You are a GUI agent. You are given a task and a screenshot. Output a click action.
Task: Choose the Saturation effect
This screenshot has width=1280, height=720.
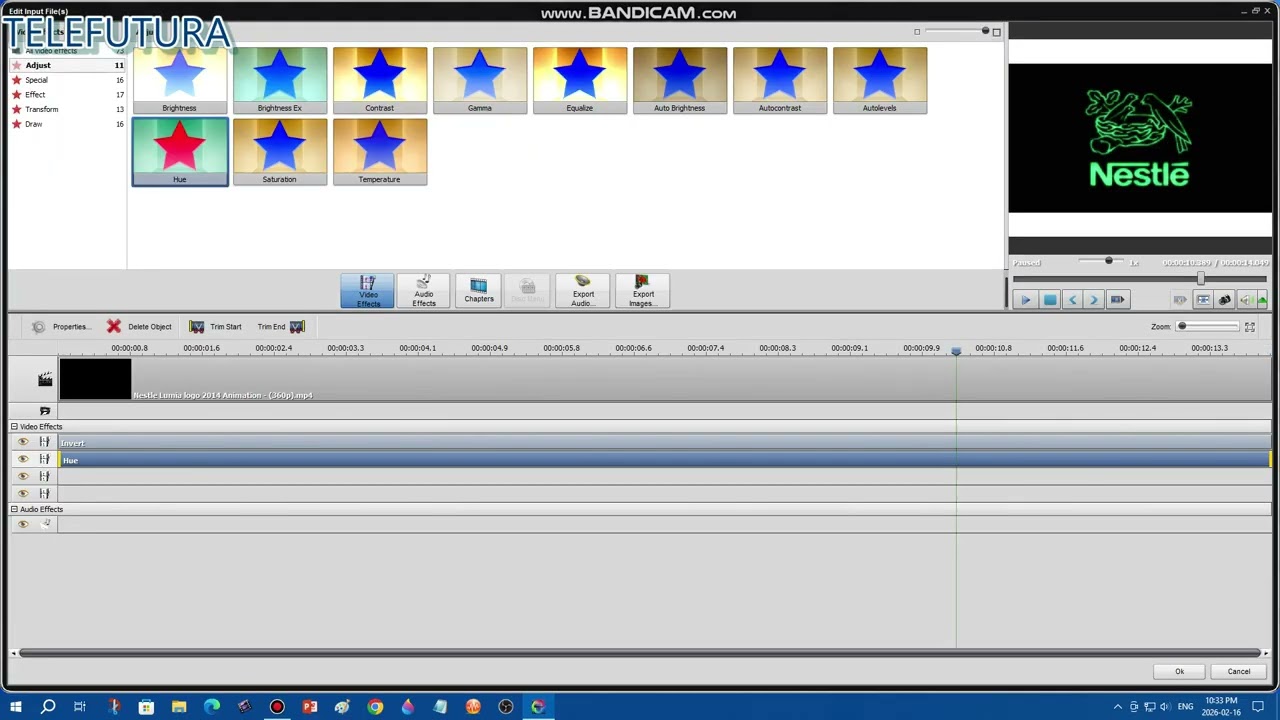click(x=280, y=152)
